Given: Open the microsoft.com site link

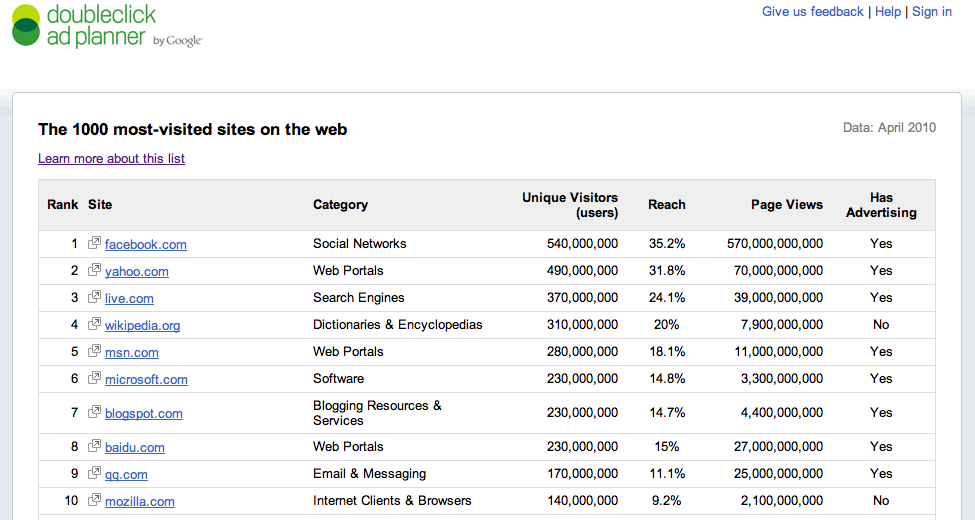Looking at the screenshot, I should (x=146, y=379).
